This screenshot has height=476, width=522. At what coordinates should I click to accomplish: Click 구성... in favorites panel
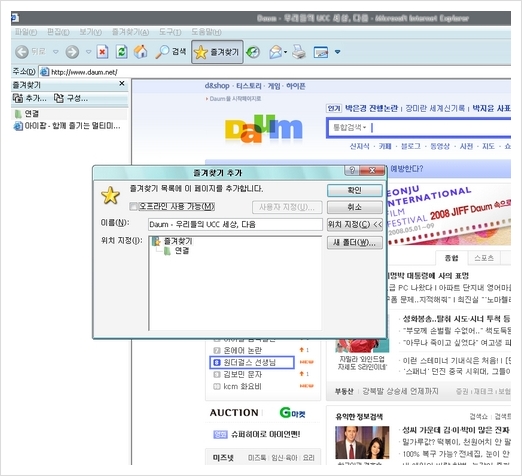coord(71,98)
